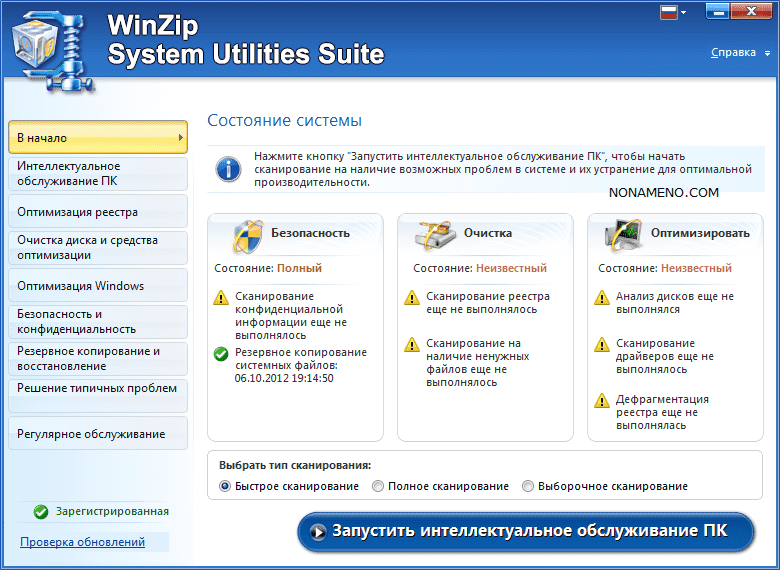Viewport: 780px width, 570px height.
Task: Open the Проверка обновлений link
Action: point(82,542)
